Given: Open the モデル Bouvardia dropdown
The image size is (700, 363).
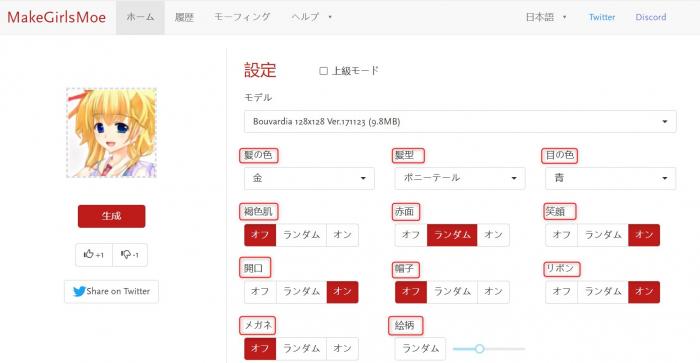Looking at the screenshot, I should coord(460,121).
